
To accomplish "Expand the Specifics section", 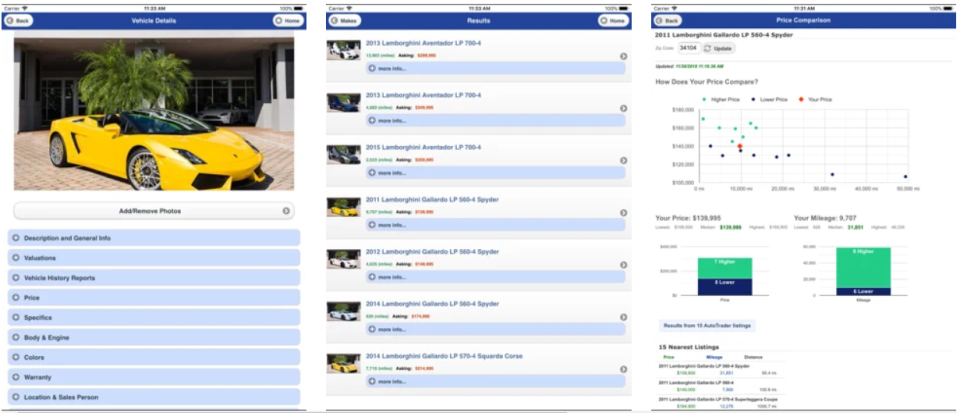I will point(154,318).
